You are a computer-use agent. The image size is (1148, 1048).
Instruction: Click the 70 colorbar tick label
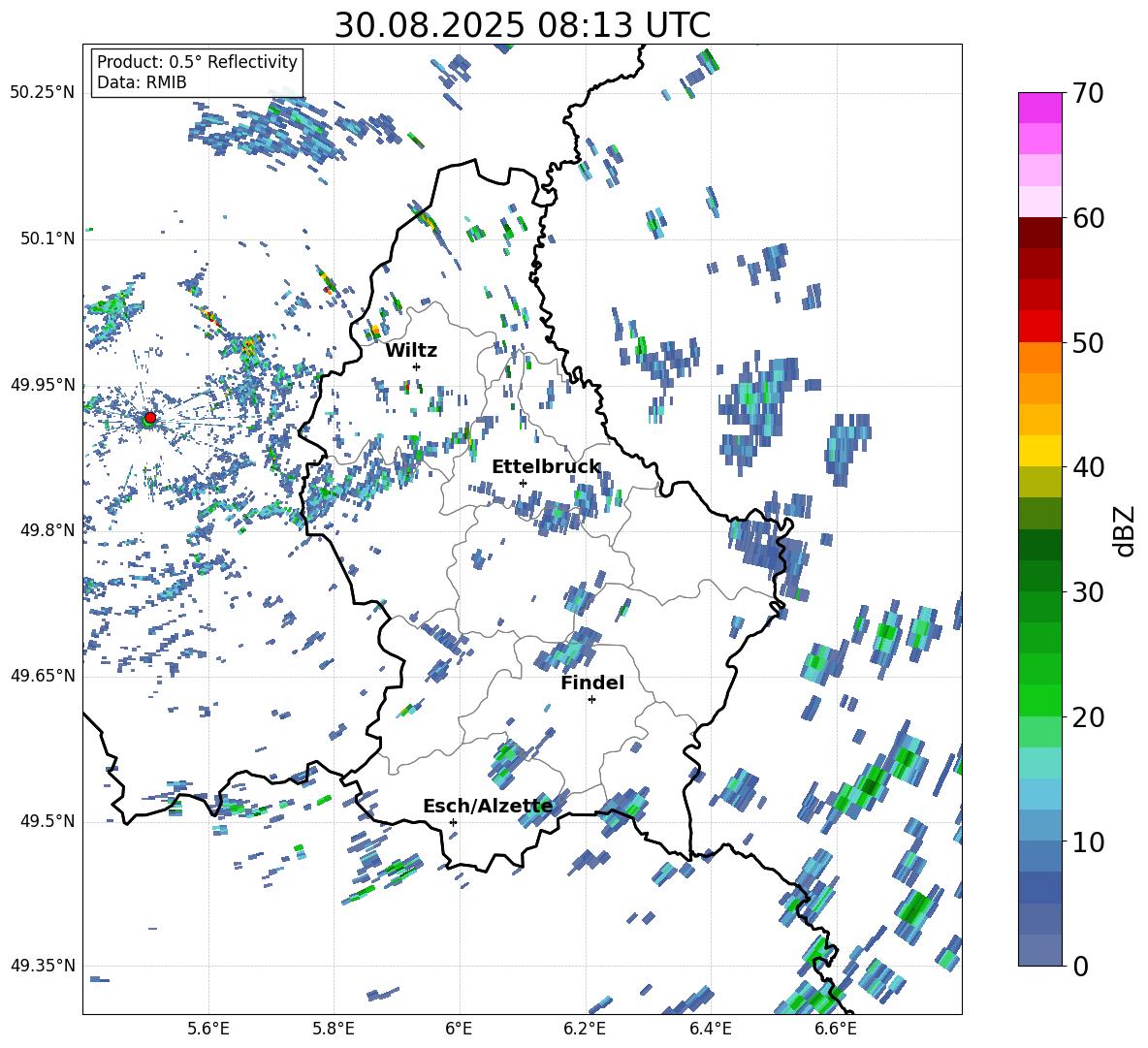coord(1088,93)
